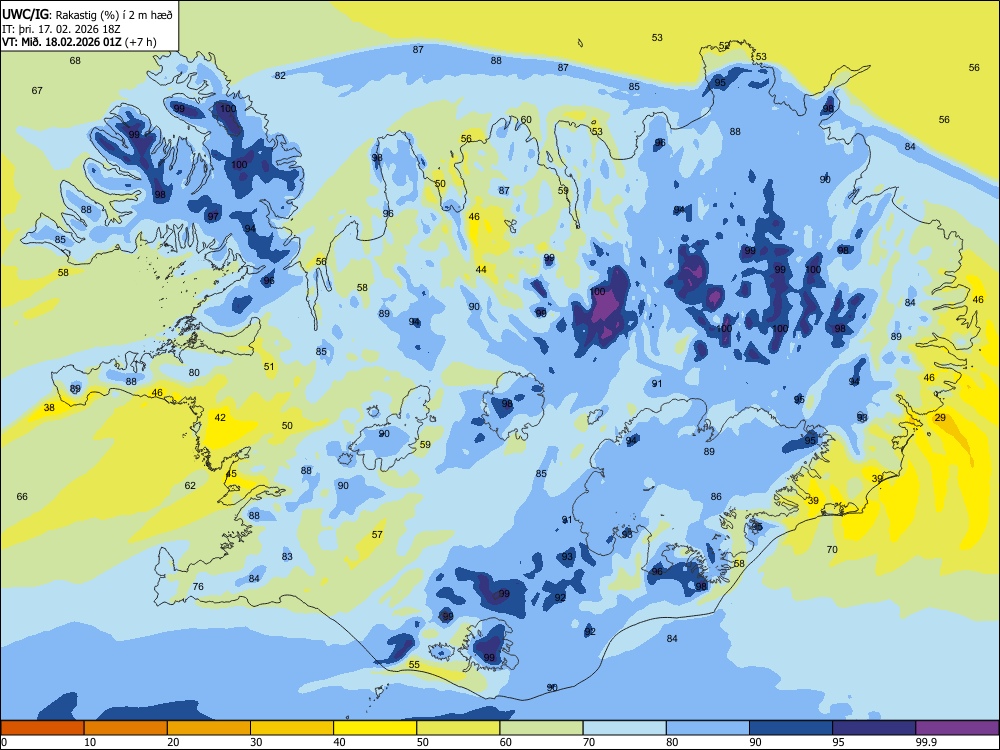Click the orange 10–20 legend swatch
Screen dimensions: 1000x750
[x=126, y=728]
